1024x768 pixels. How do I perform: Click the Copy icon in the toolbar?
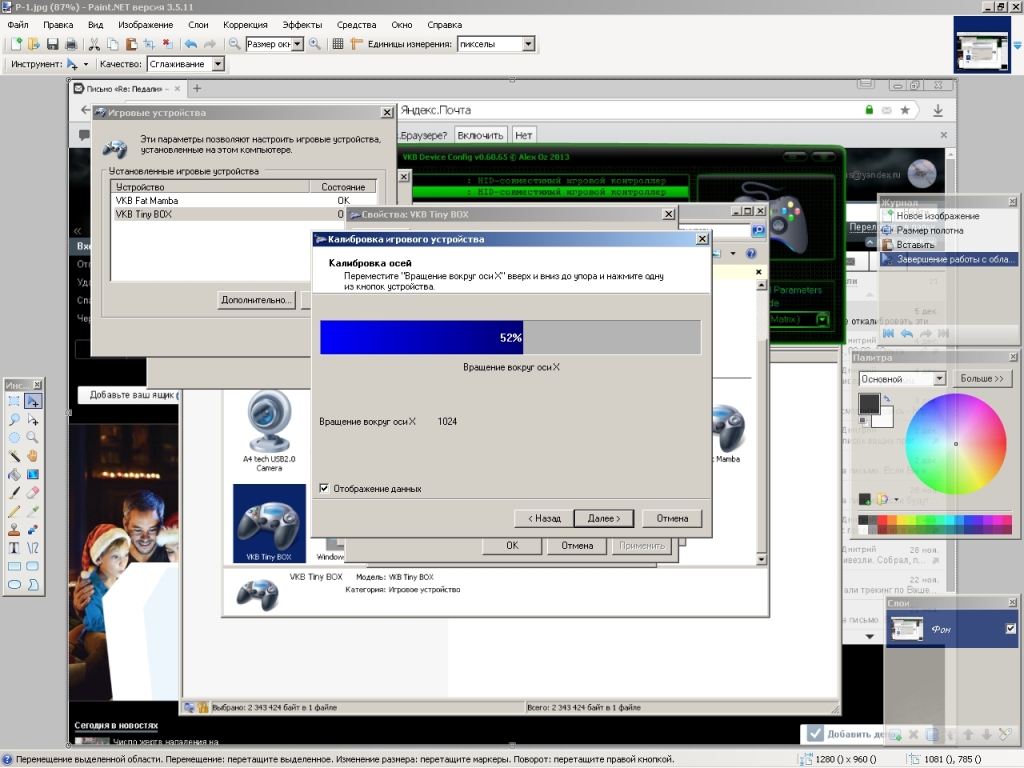(x=112, y=44)
